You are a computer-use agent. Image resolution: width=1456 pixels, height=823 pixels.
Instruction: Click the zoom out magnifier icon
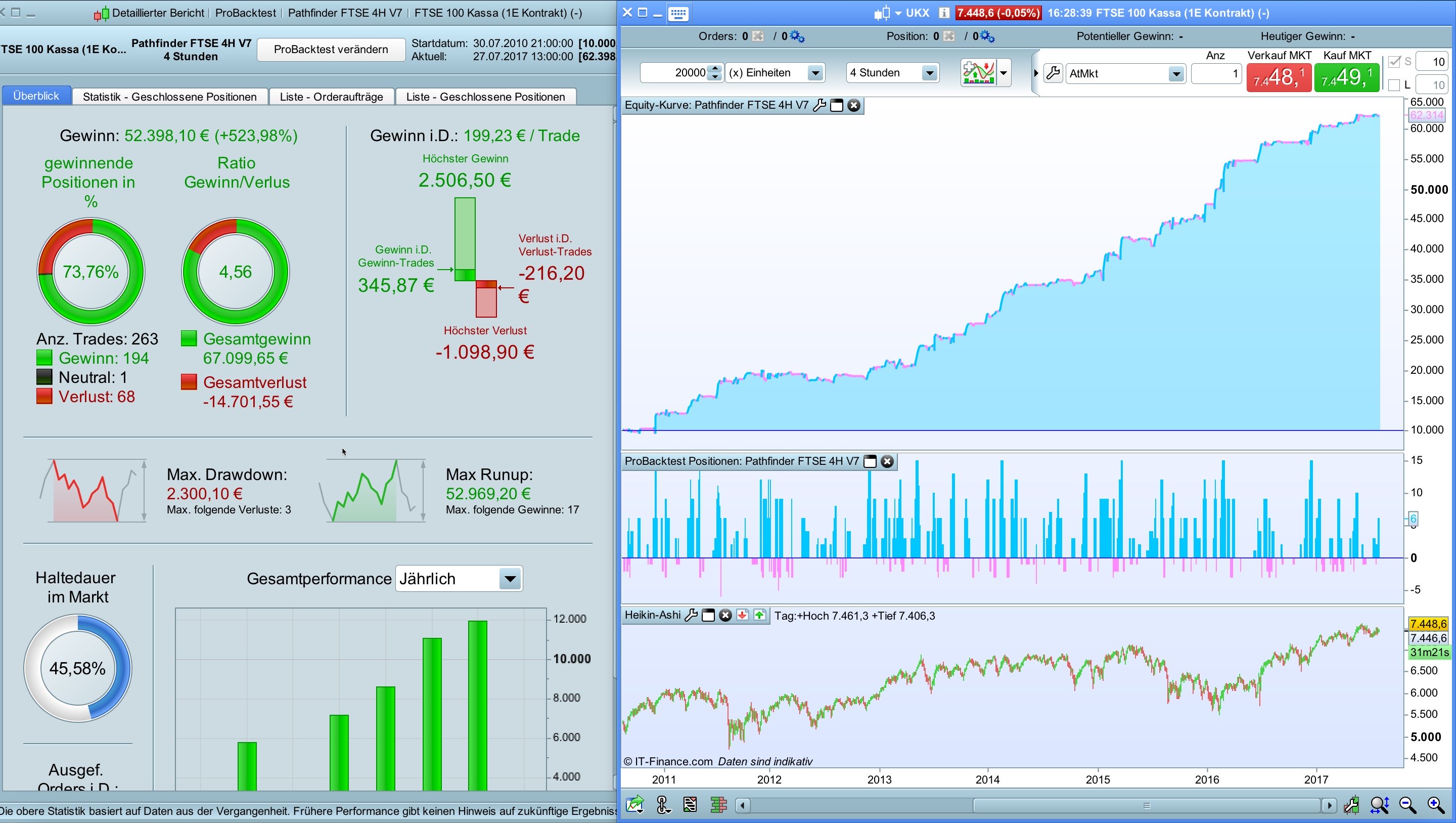click(1407, 804)
